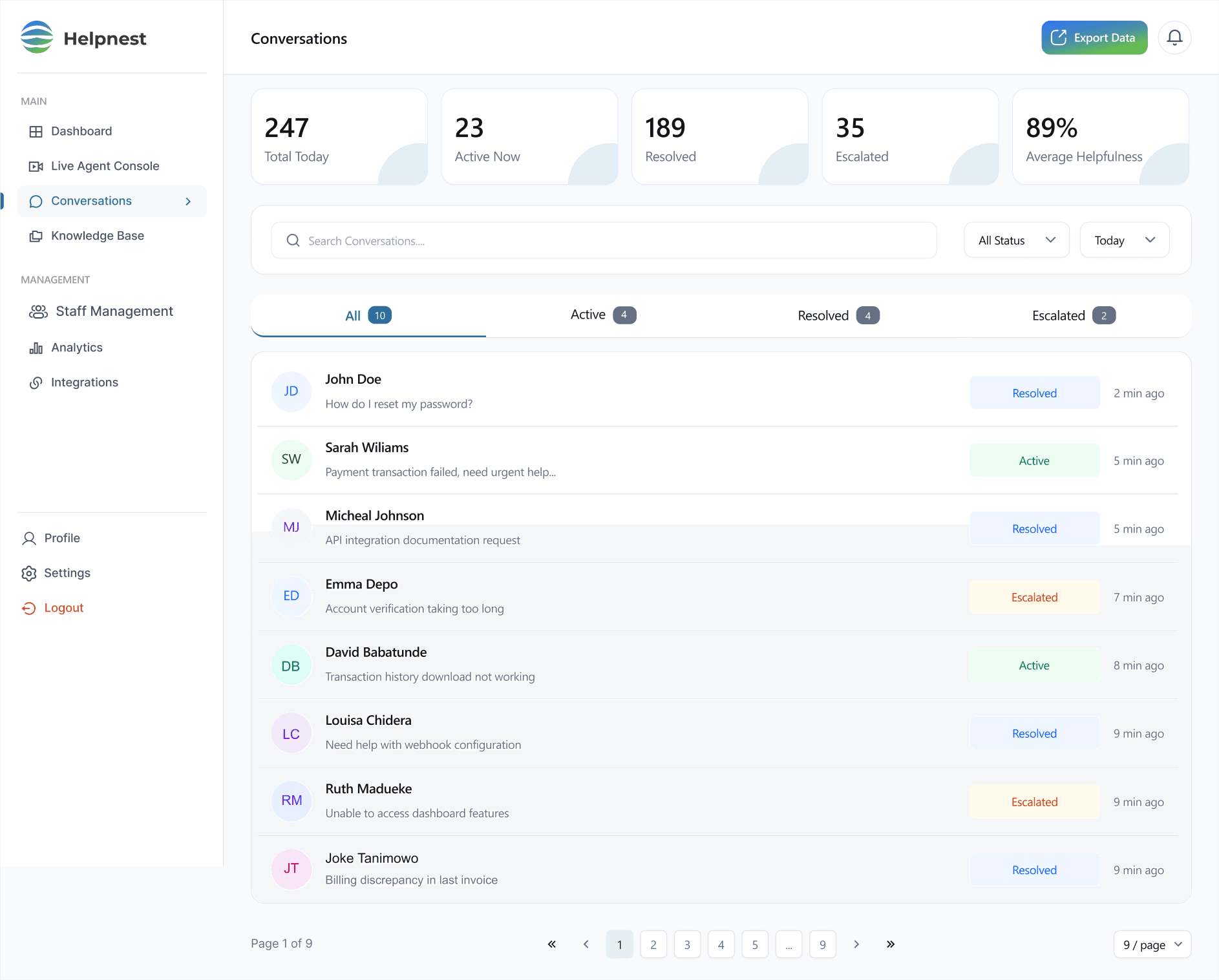The height and width of the screenshot is (980, 1219).
Task: Select Conversations in the sidebar
Action: pyautogui.click(x=112, y=201)
